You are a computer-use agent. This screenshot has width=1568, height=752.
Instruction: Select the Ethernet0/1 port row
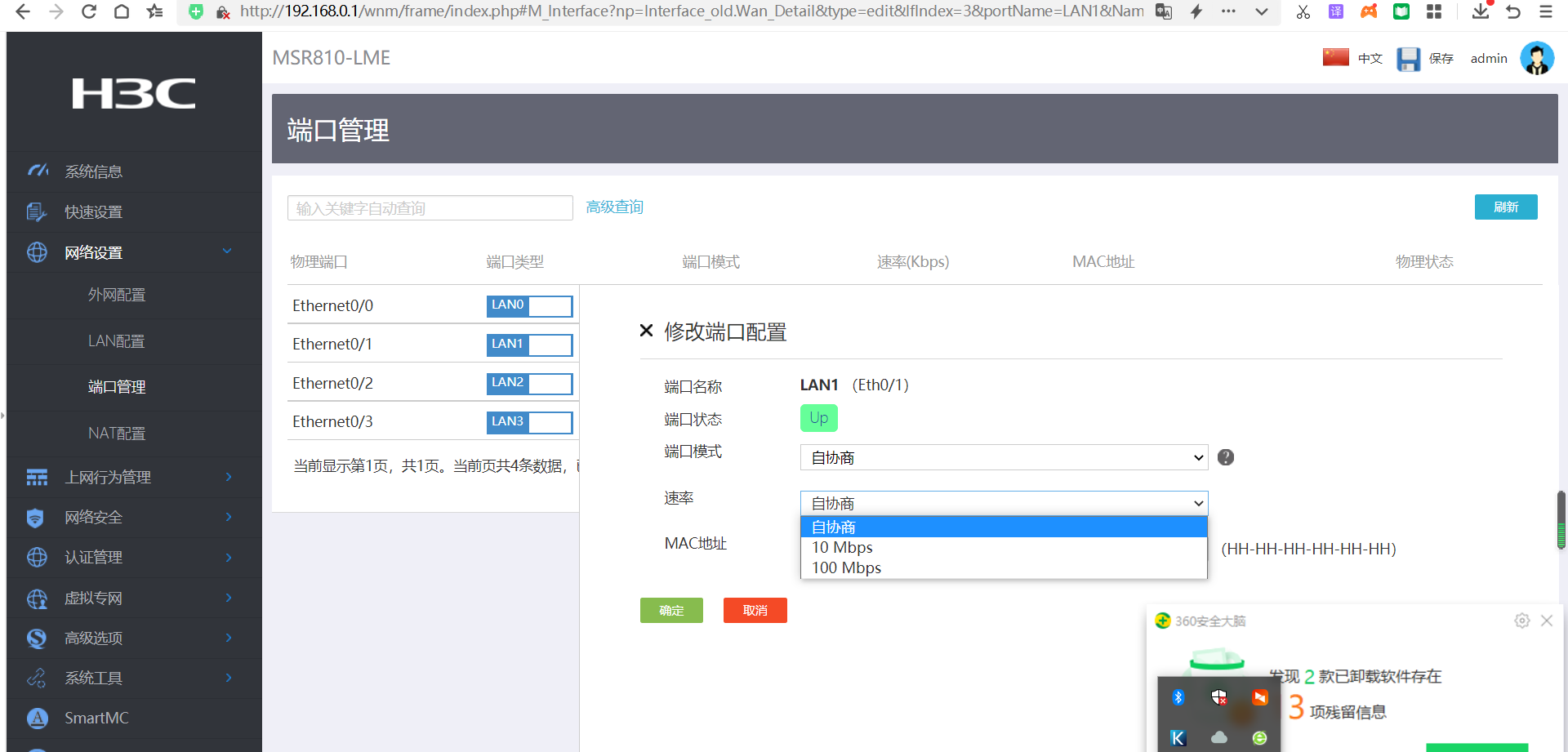coord(433,344)
